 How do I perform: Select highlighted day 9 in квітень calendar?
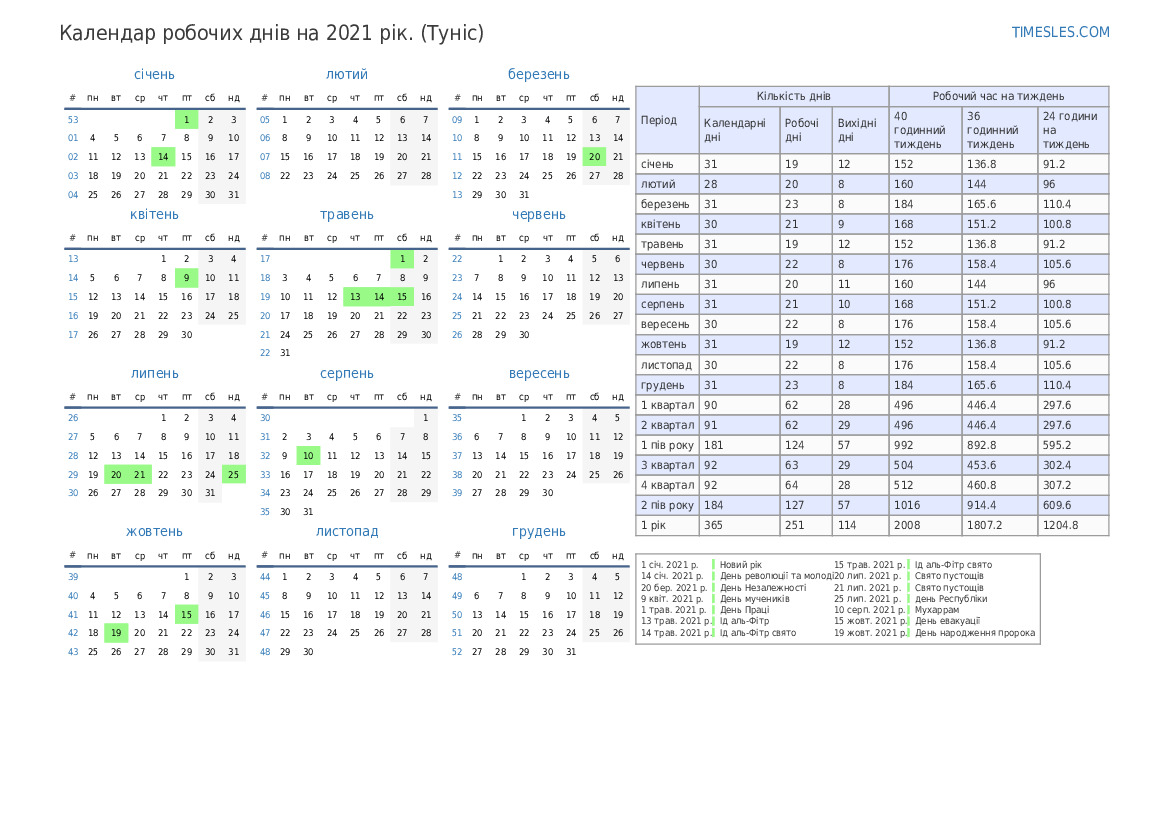pos(186,278)
